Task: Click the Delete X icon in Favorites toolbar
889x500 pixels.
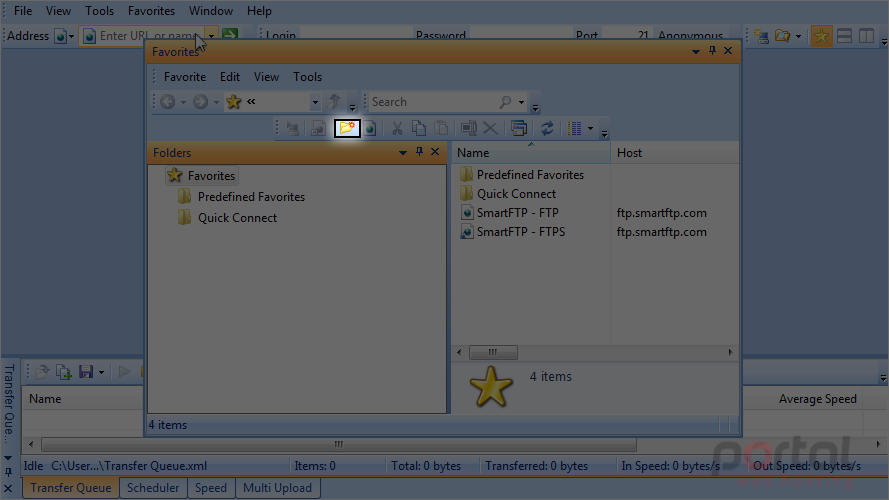Action: click(490, 129)
